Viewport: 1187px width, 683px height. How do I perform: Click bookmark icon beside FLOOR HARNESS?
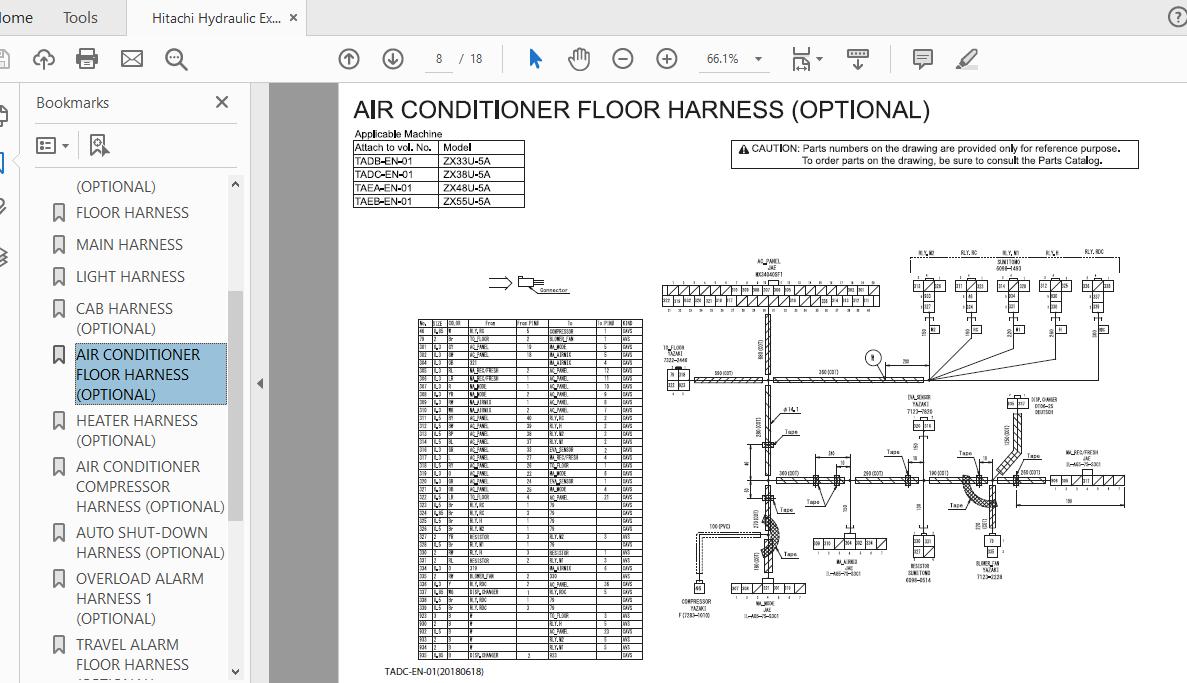(x=58, y=213)
